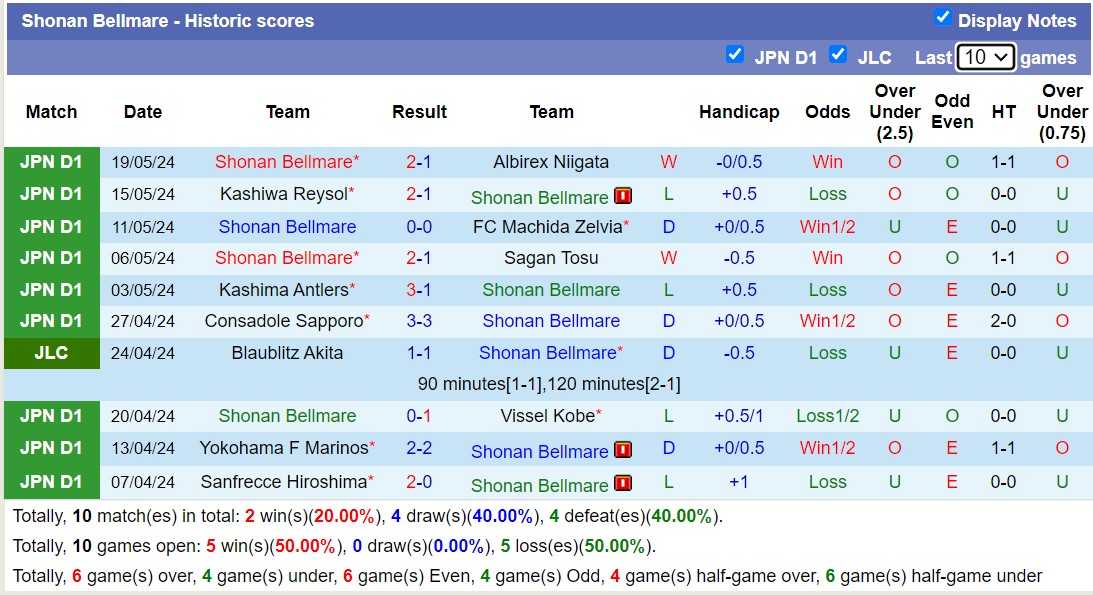Uncheck the JLC league filter
The height and width of the screenshot is (595, 1093).
pos(838,55)
